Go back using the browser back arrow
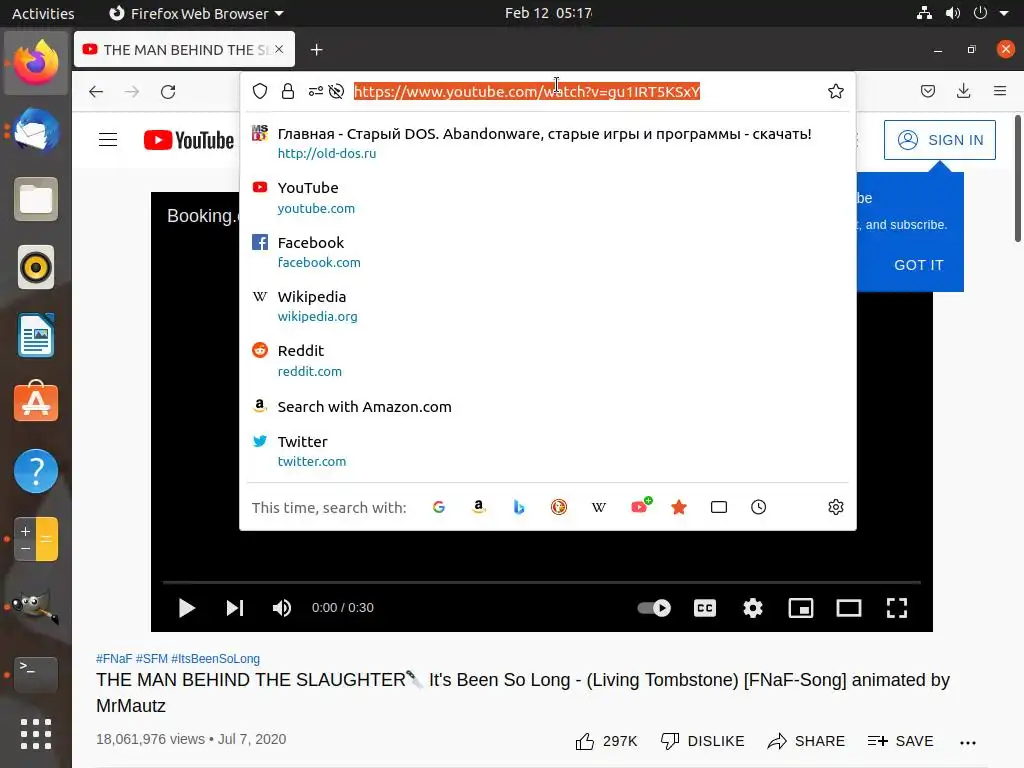1024x768 pixels. point(96,91)
